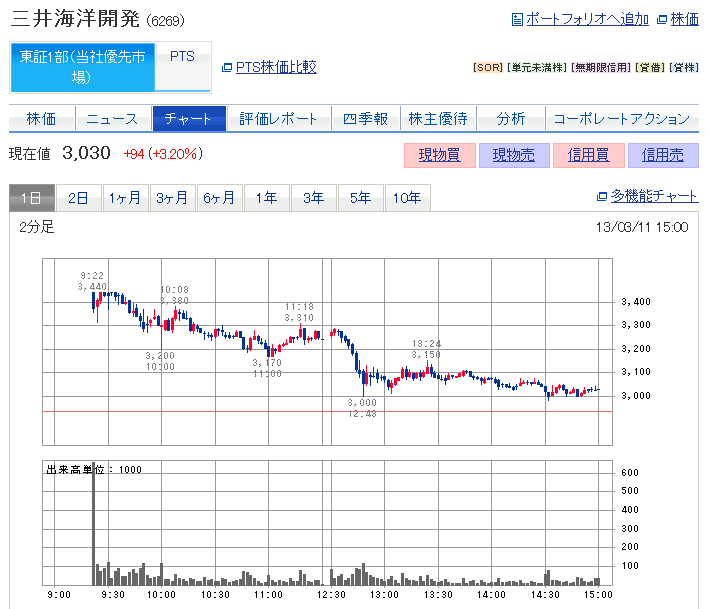
Task: Select the 東証1部 market tab
Action: pos(82,67)
